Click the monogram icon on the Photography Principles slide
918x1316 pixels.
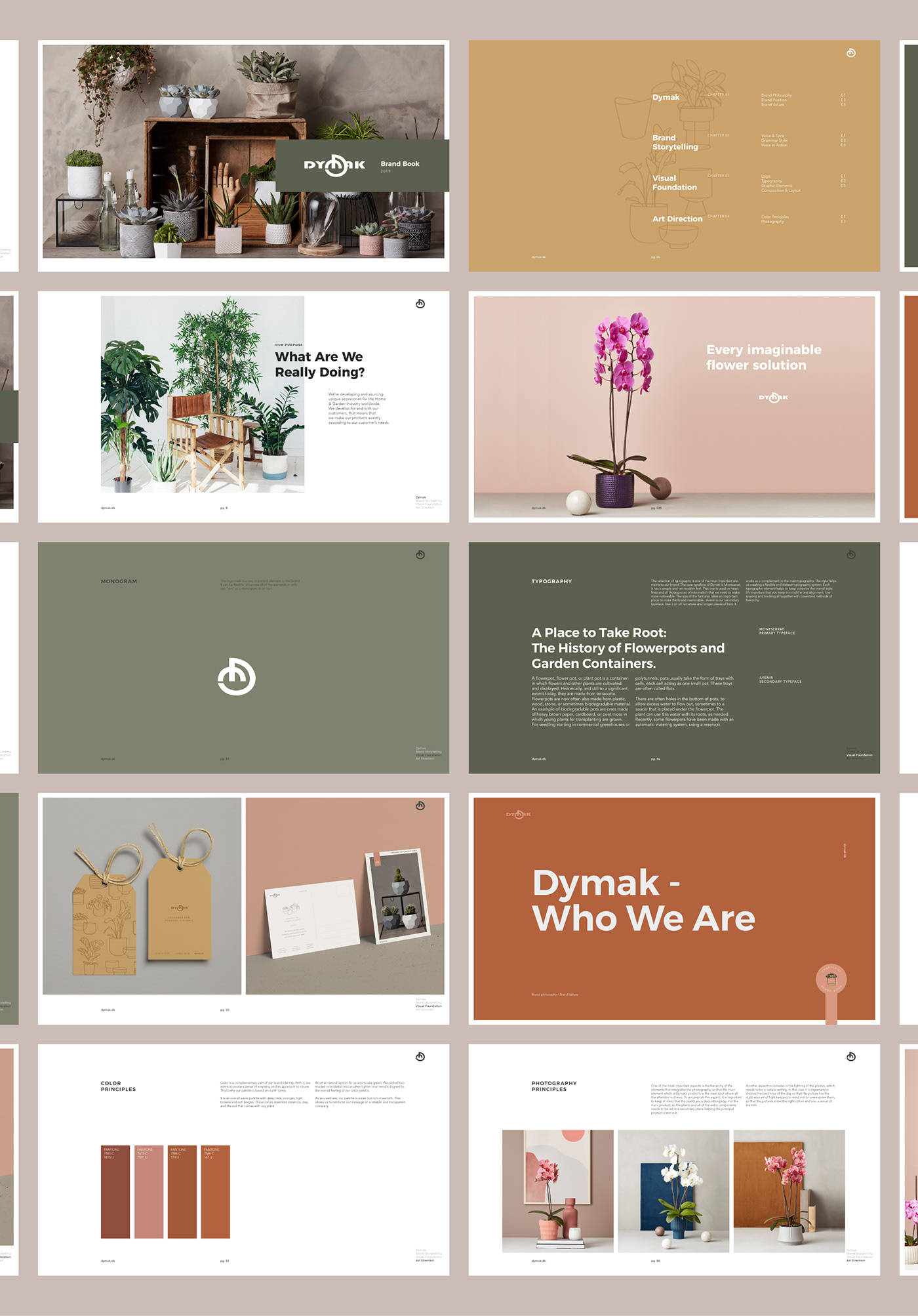(x=850, y=1056)
